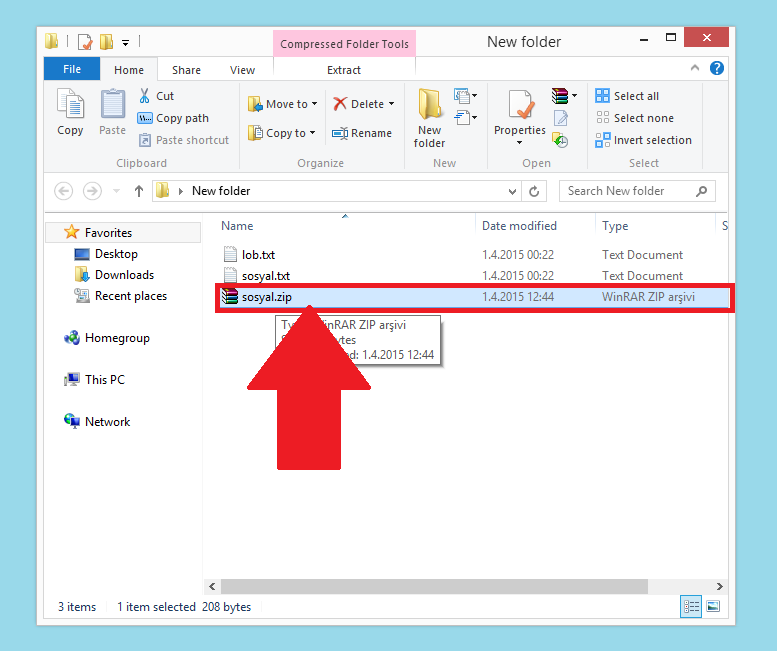Click the left scroll arrow
The width and height of the screenshot is (777, 651).
pyautogui.click(x=212, y=586)
